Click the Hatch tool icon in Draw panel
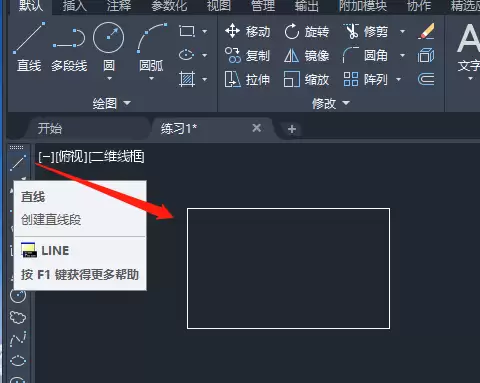The image size is (480, 383). 187,79
